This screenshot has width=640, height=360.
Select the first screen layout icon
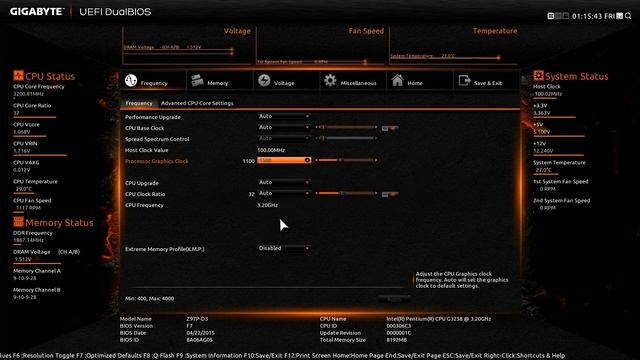pos(551,16)
